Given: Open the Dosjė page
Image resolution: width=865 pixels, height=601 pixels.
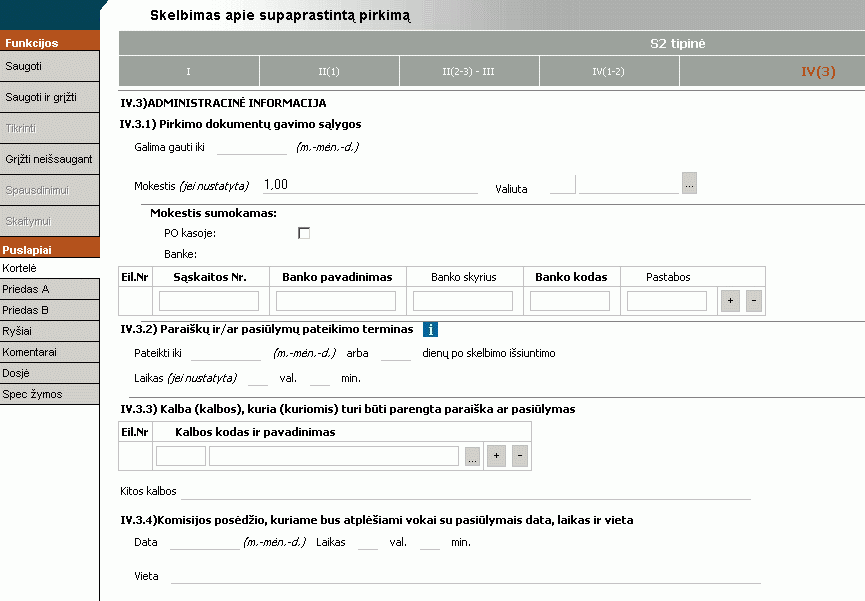Looking at the screenshot, I should [50, 373].
